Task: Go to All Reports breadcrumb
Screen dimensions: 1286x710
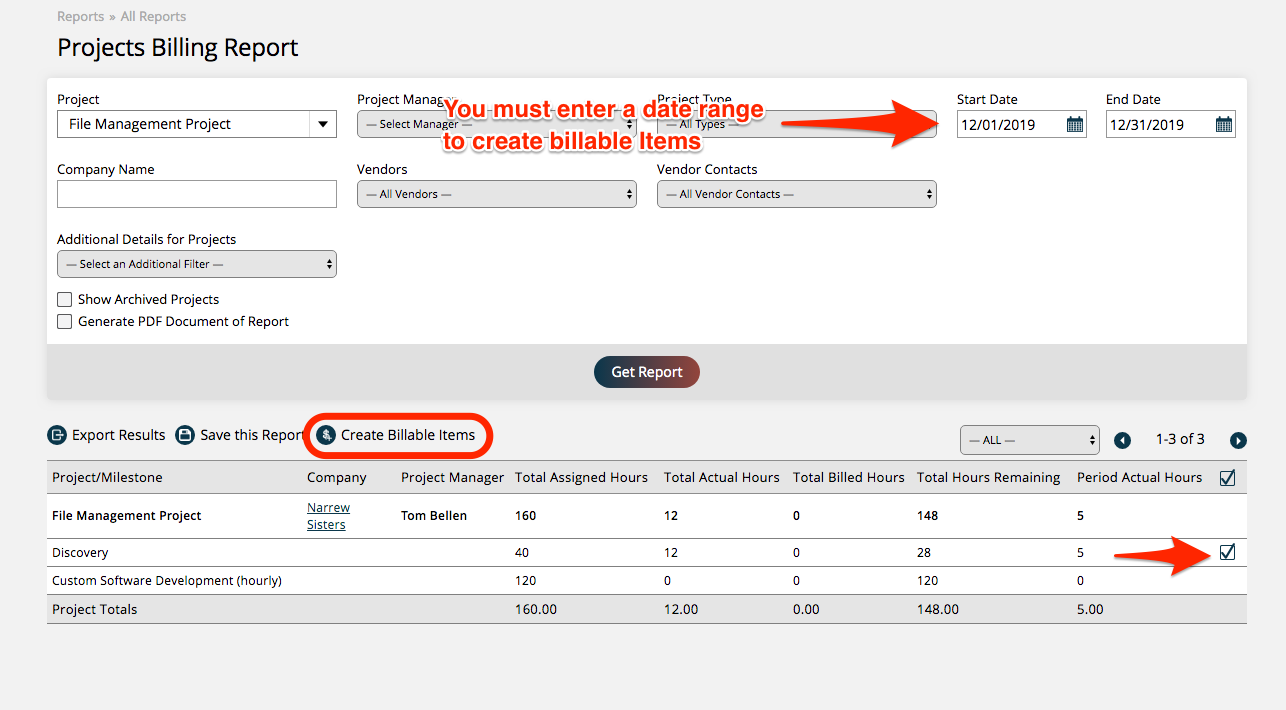Action: pyautogui.click(x=152, y=16)
